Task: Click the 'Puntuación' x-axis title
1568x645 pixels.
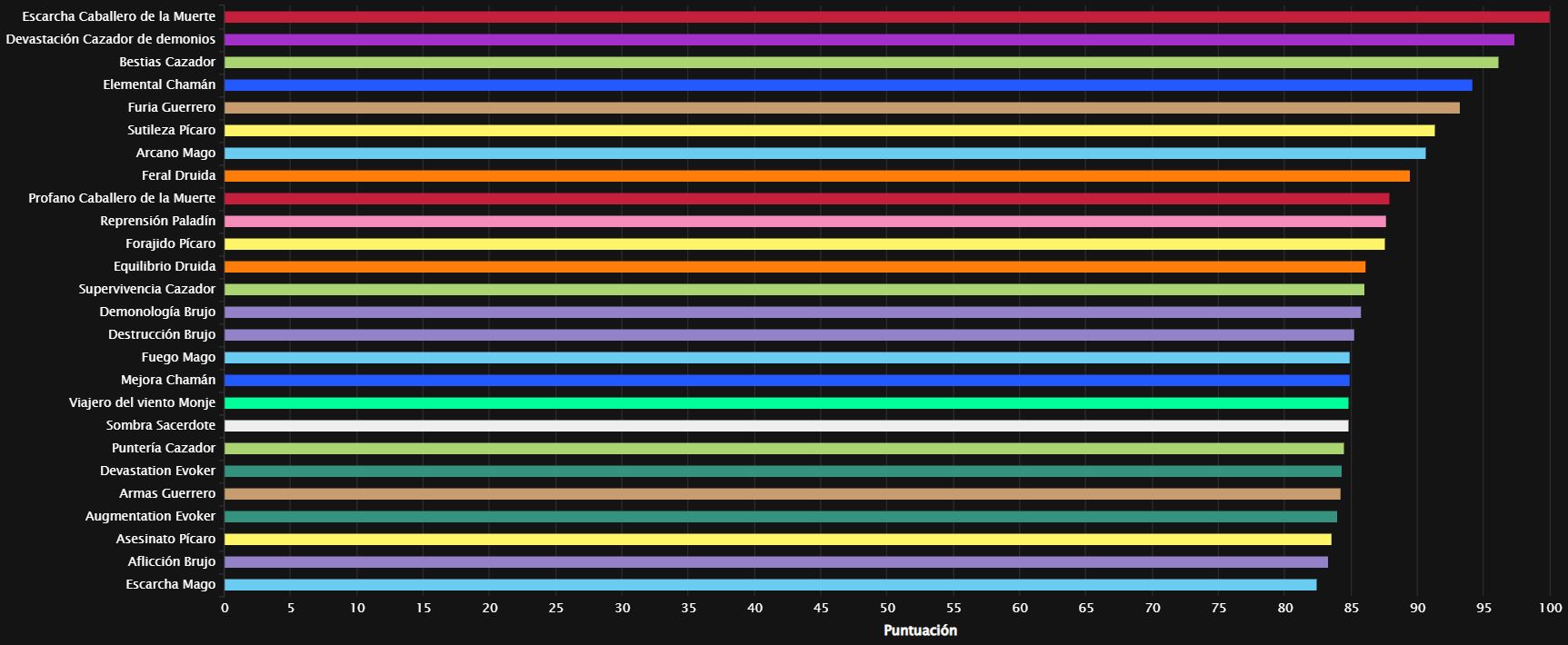Action: (x=920, y=630)
